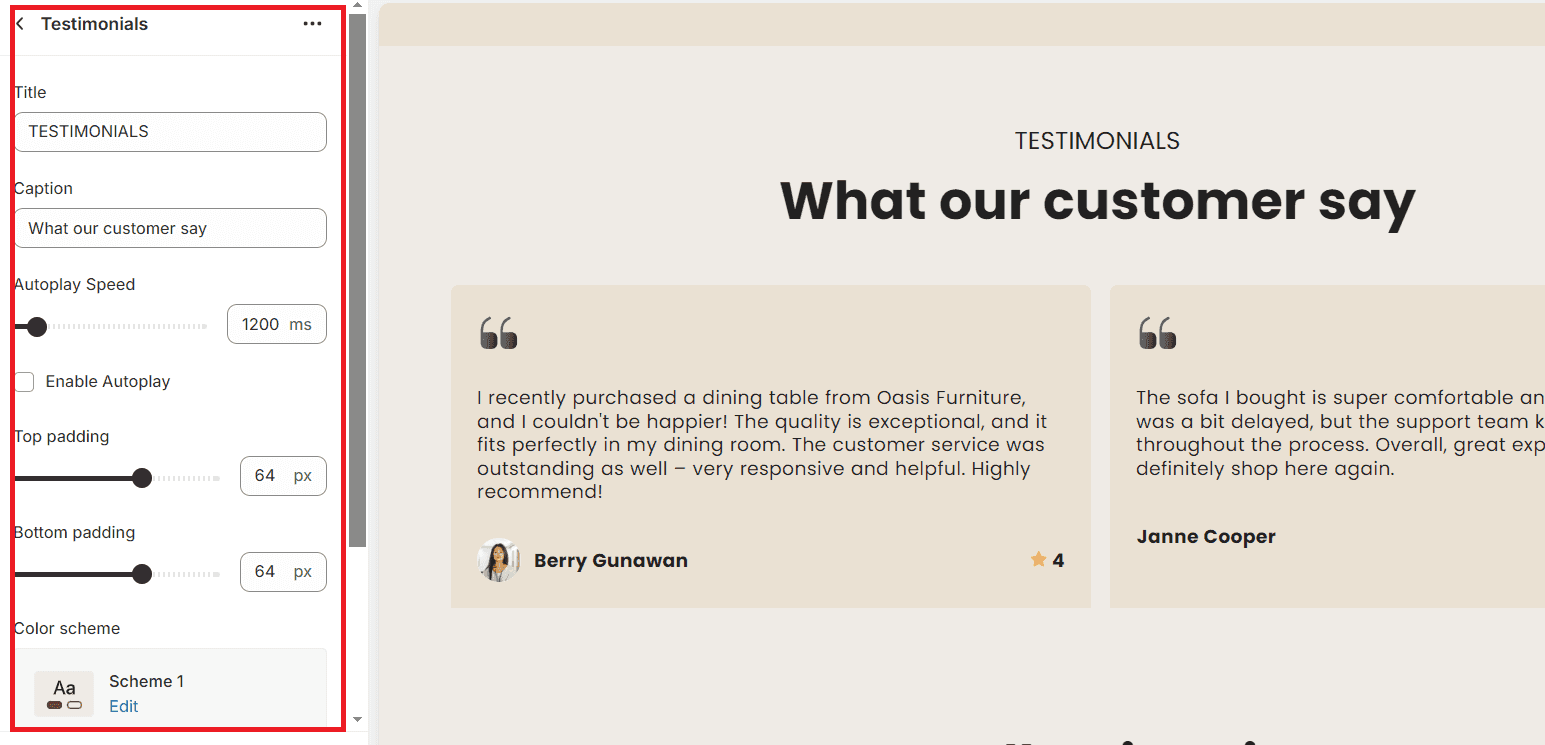Click the Top padding slider handle

[142, 478]
